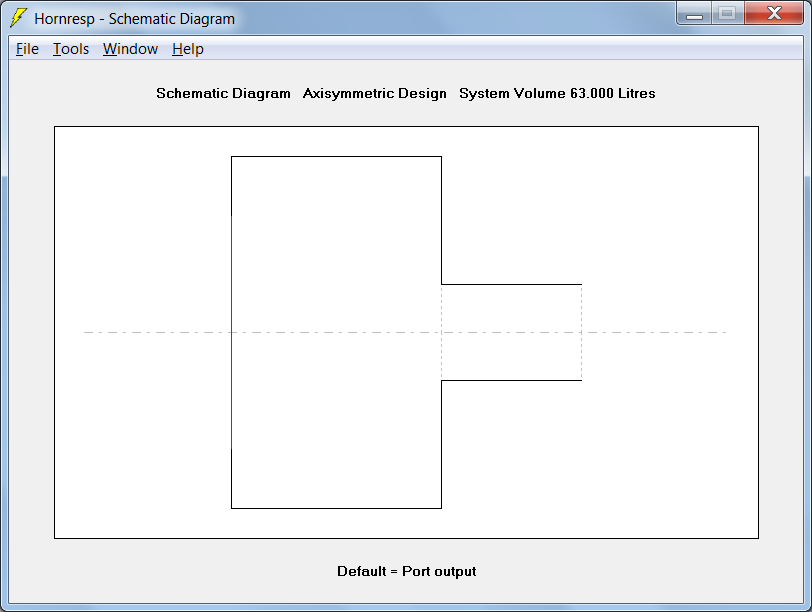812x612 pixels.
Task: Click the 'Default = Port output' label
Action: coord(407,571)
